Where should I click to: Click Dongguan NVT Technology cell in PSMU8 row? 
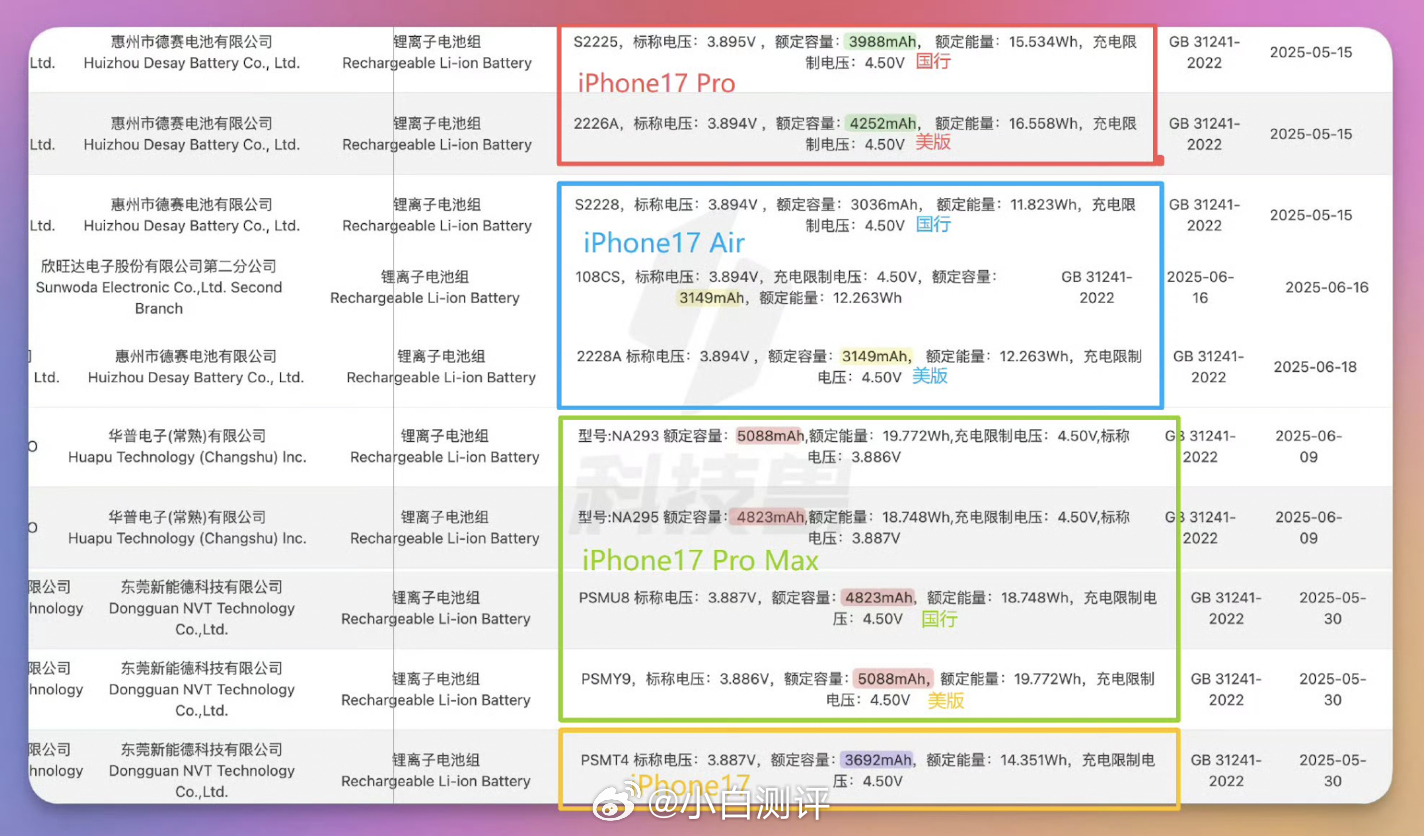pyautogui.click(x=202, y=608)
